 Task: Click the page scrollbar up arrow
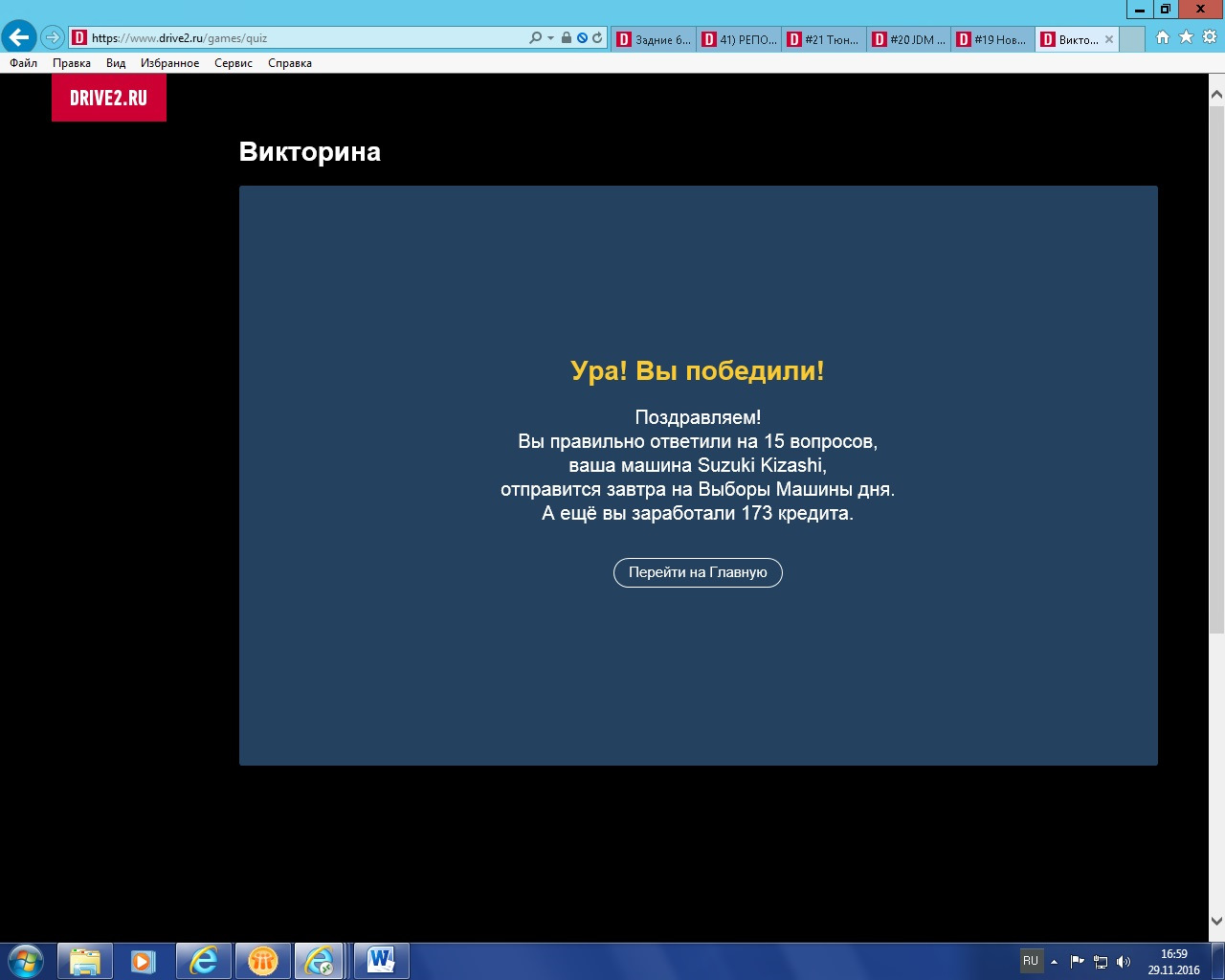(1216, 95)
